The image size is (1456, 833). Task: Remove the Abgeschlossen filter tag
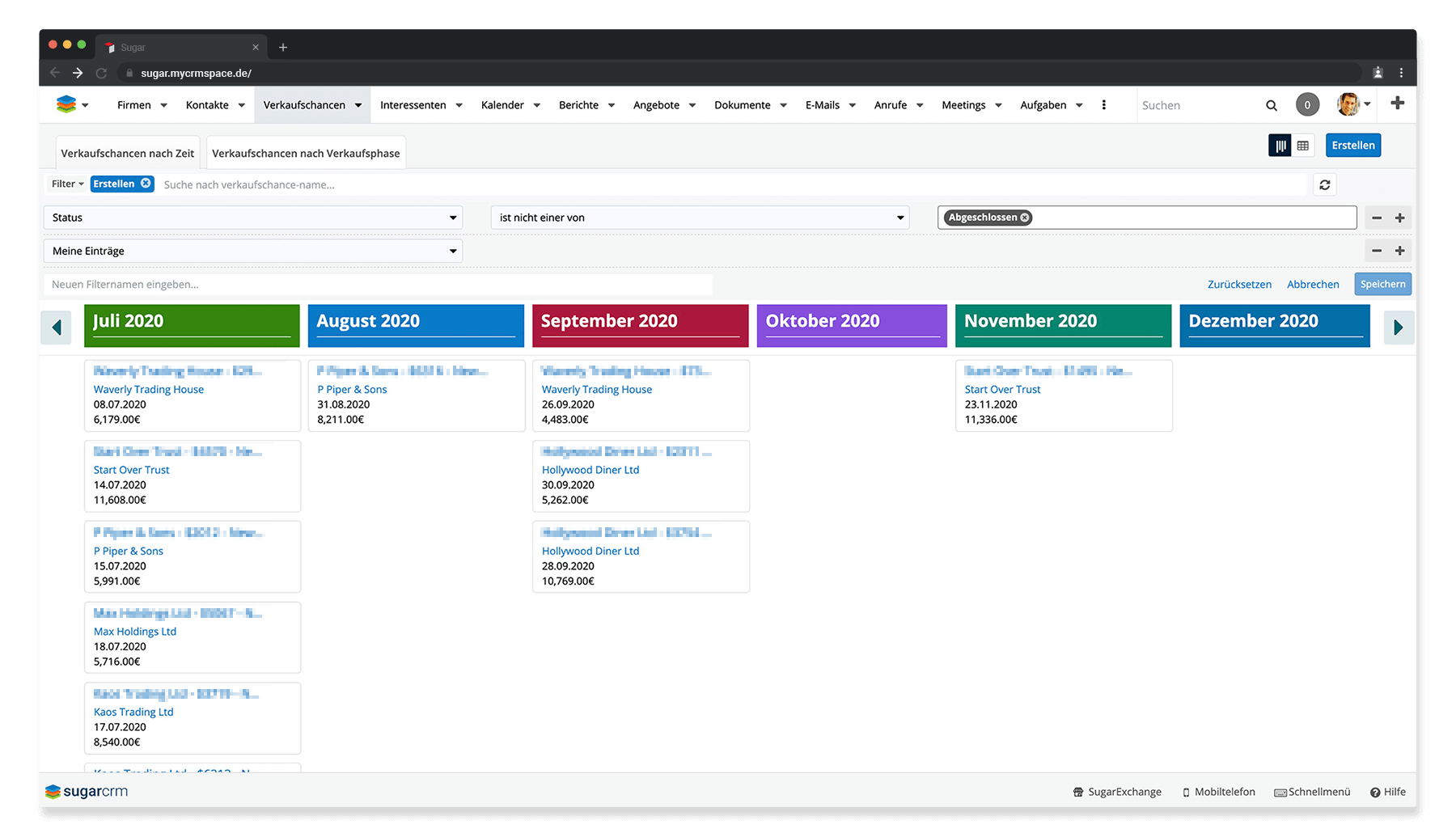[x=1025, y=218]
